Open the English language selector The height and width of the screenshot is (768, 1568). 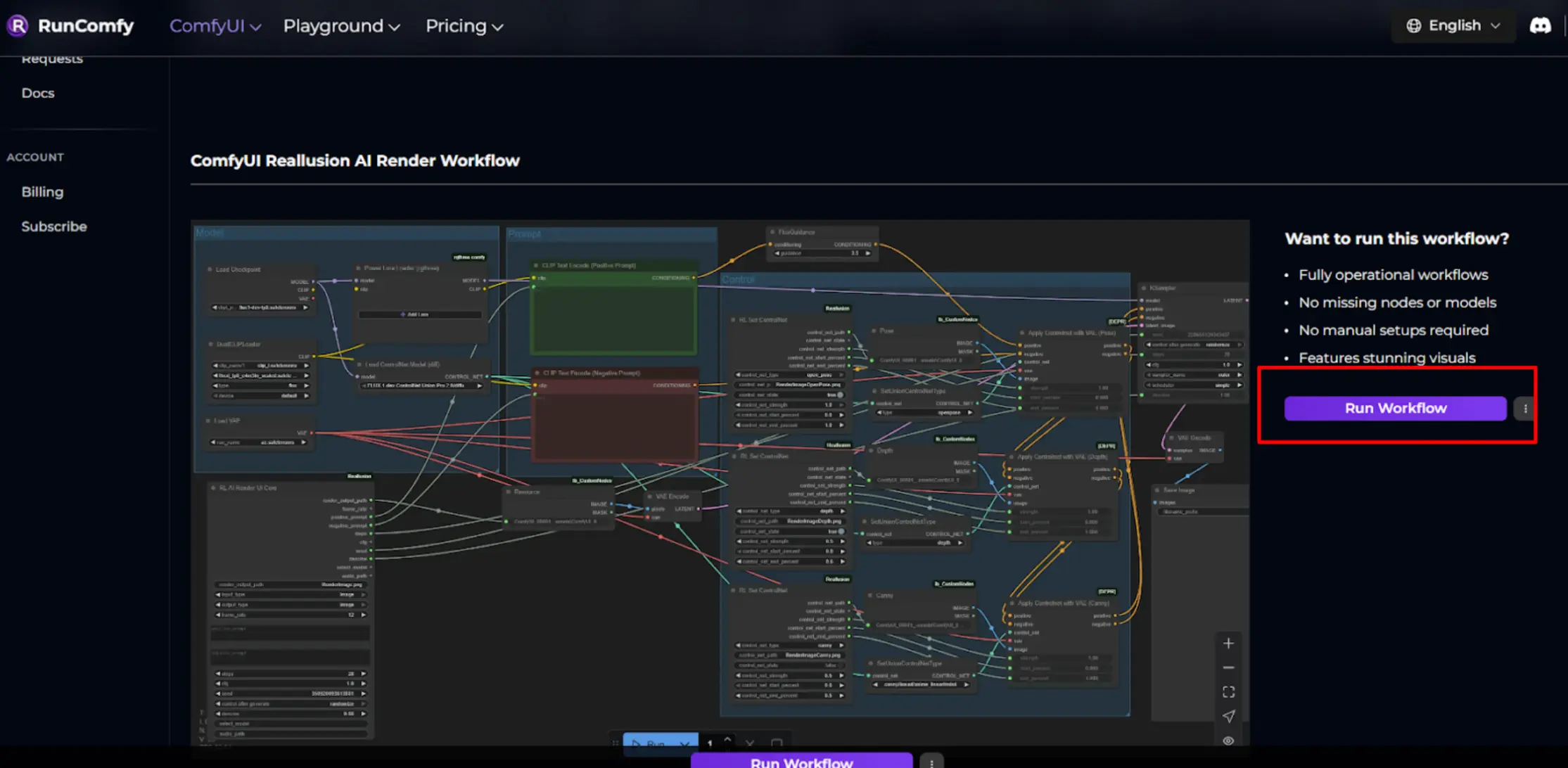(x=1453, y=26)
